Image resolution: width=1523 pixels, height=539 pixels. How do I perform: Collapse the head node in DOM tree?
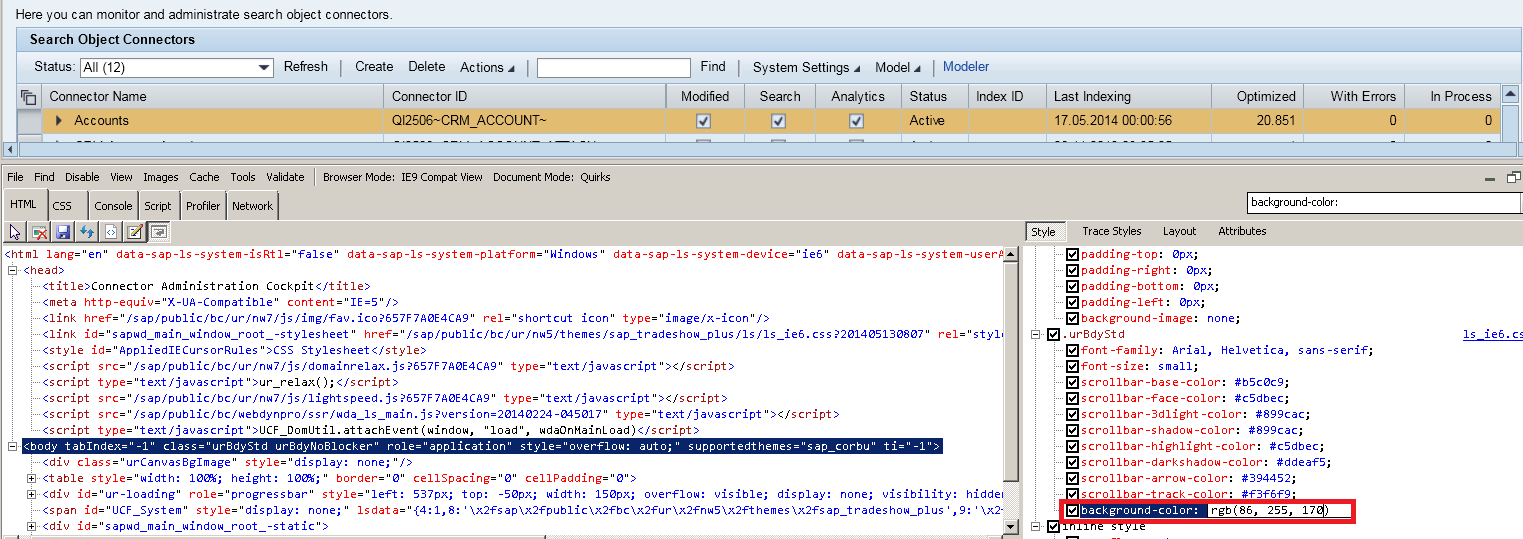pyautogui.click(x=12, y=271)
